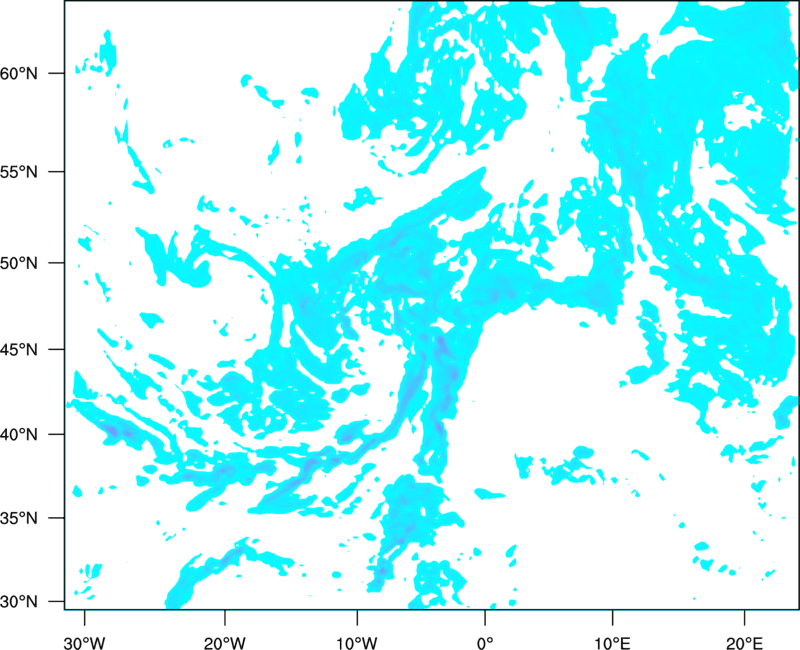Click the 35°N latitude label
Image resolution: width=800 pixels, height=650 pixels.
[19, 518]
